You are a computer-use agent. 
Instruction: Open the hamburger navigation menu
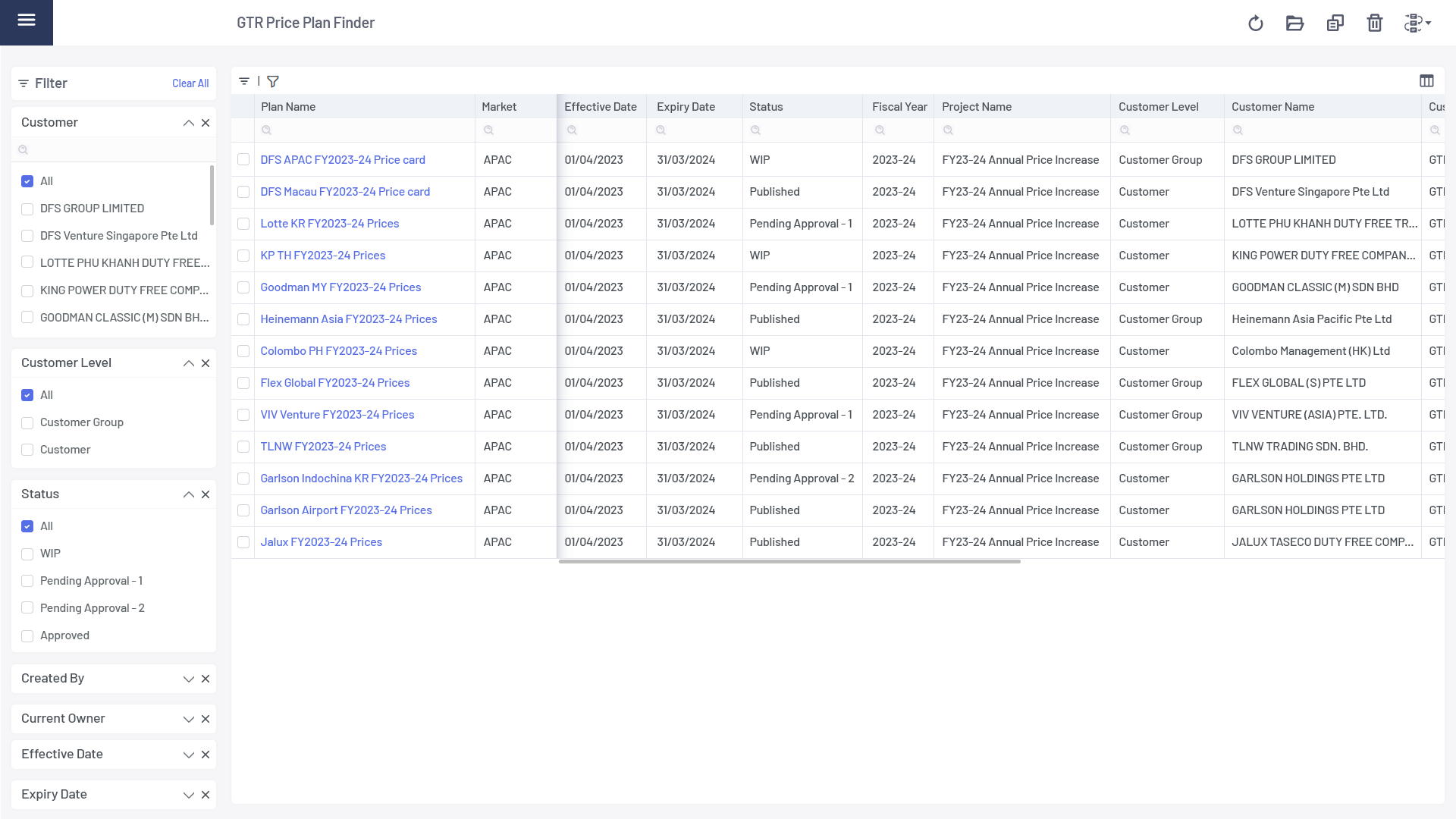pyautogui.click(x=27, y=20)
